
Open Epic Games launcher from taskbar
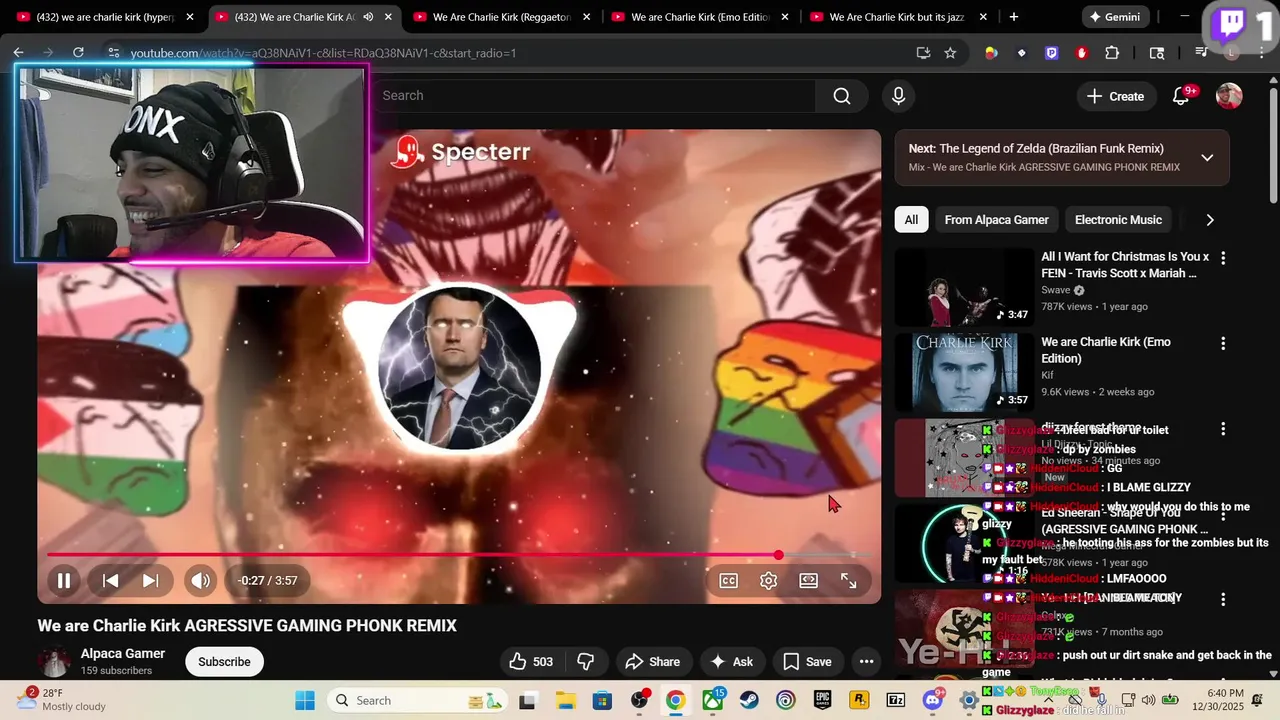tap(822, 700)
